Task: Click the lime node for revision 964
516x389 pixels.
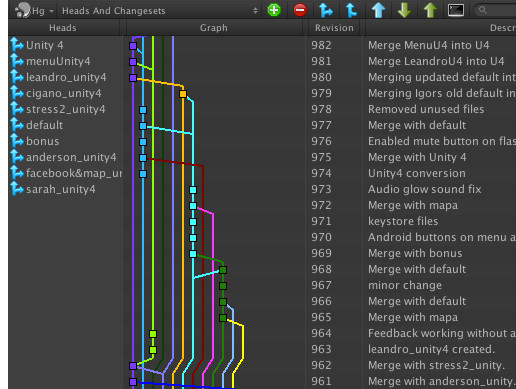Action: pos(153,334)
